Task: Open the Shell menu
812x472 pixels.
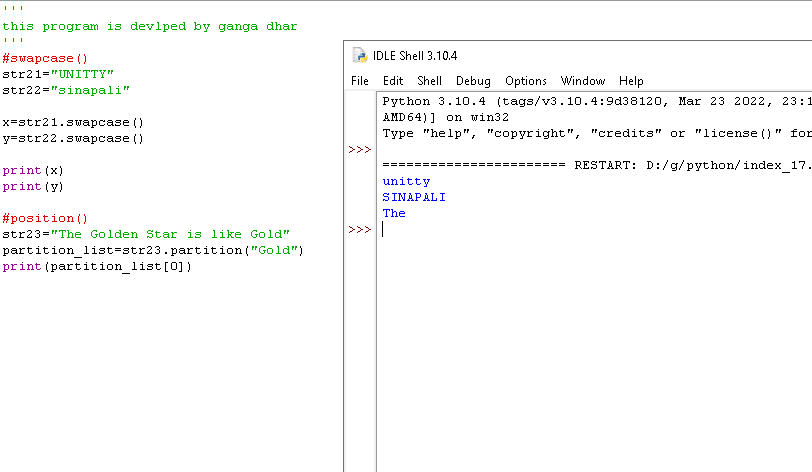Action: coord(429,81)
